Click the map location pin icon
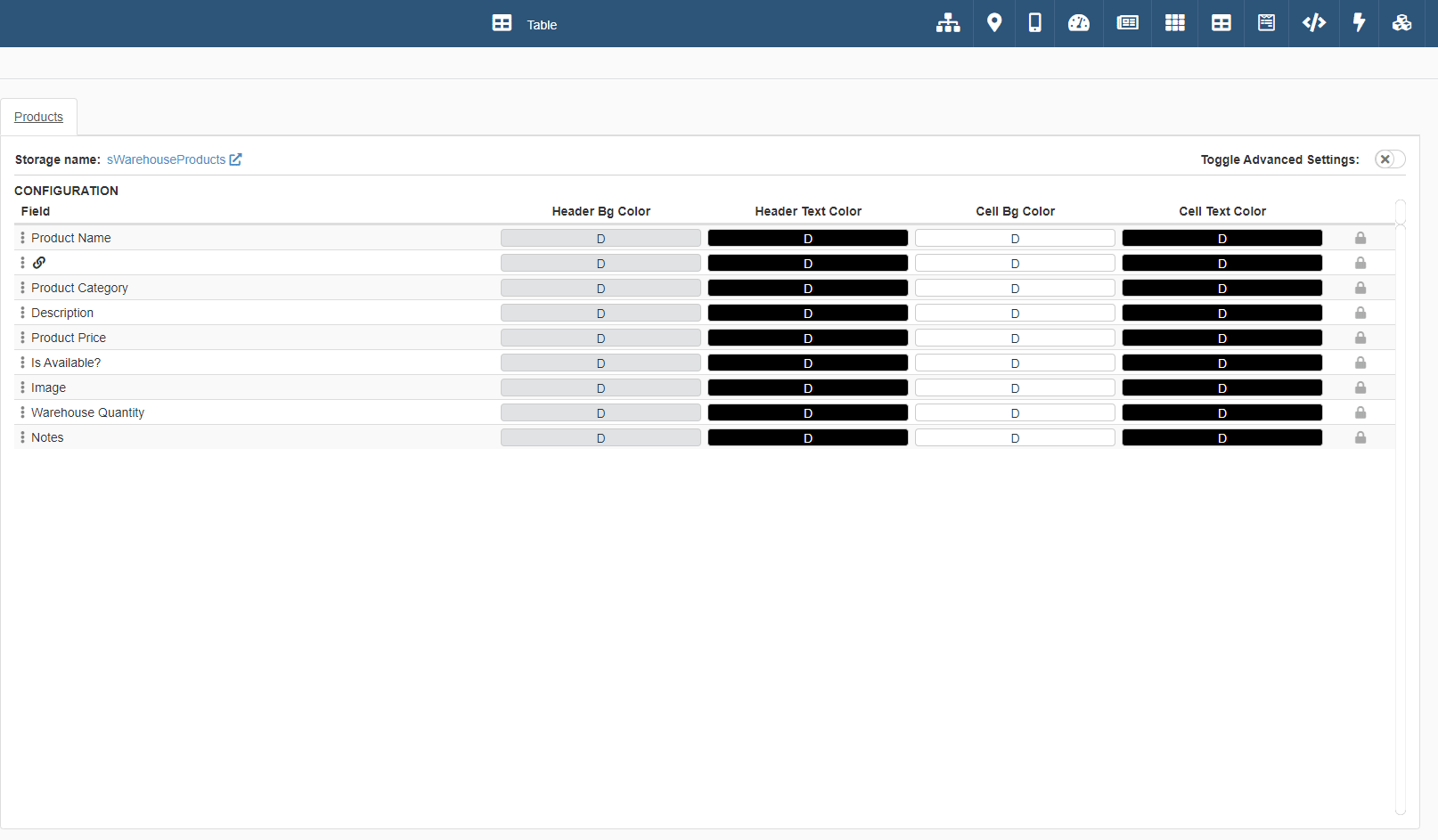 tap(994, 23)
